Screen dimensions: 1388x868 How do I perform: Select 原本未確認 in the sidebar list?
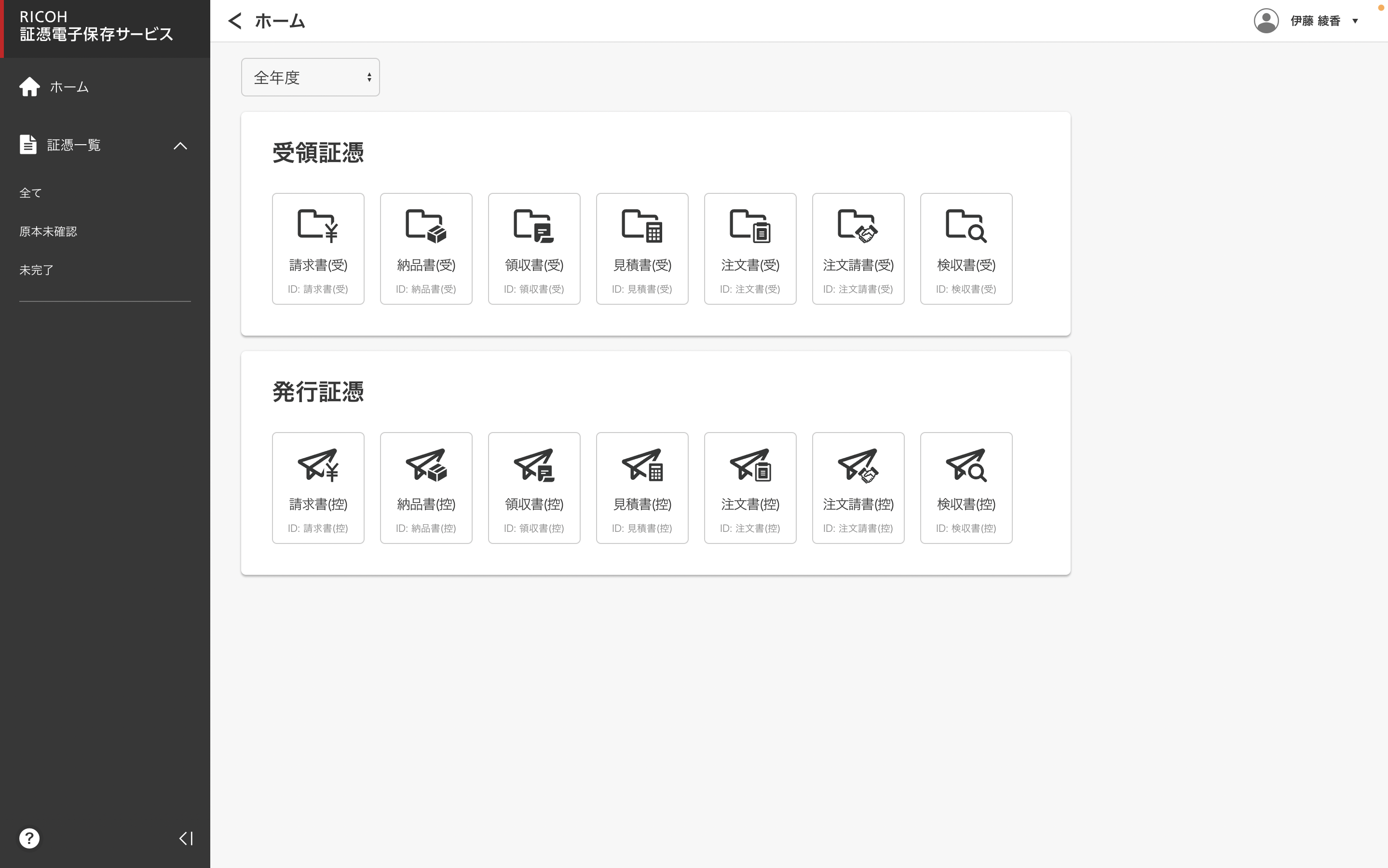(48, 231)
